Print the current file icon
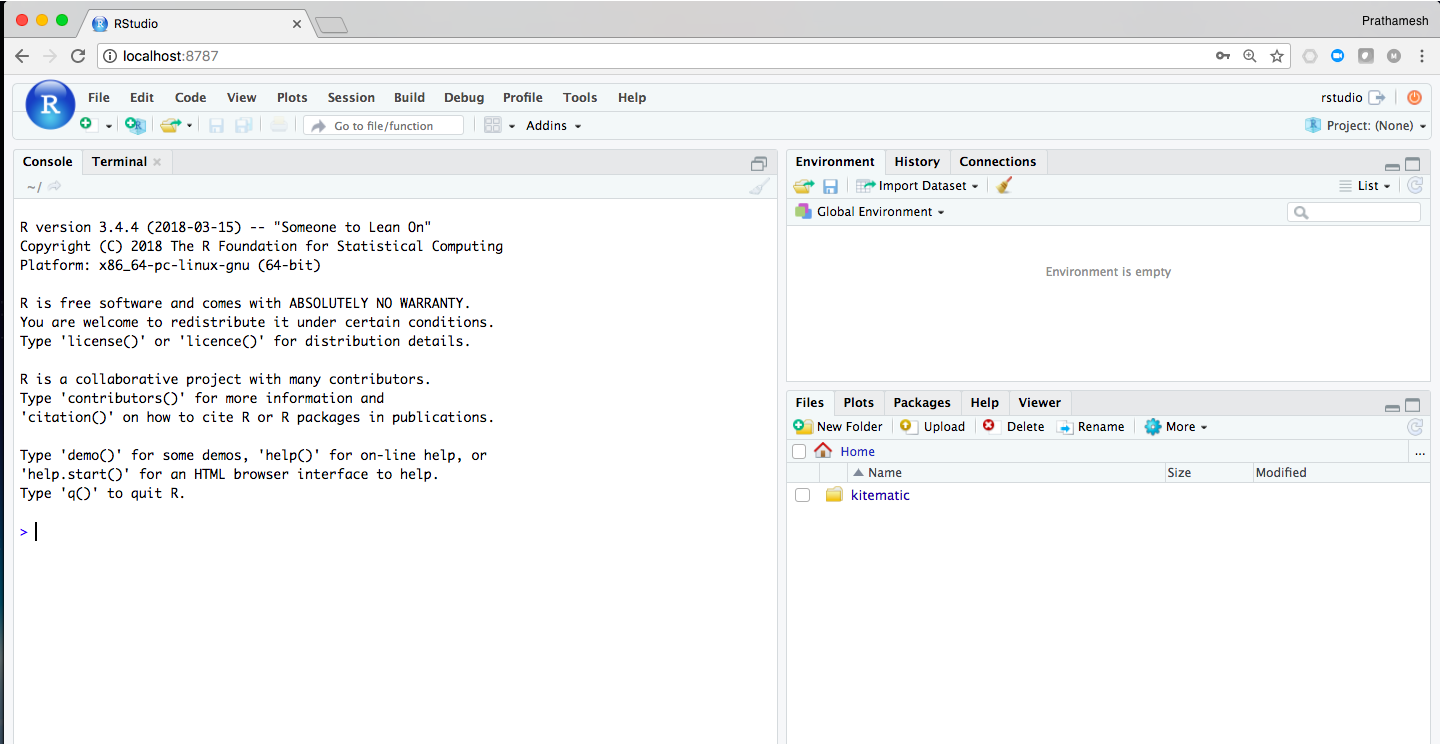Screen dimensions: 1440x744 pos(279,125)
